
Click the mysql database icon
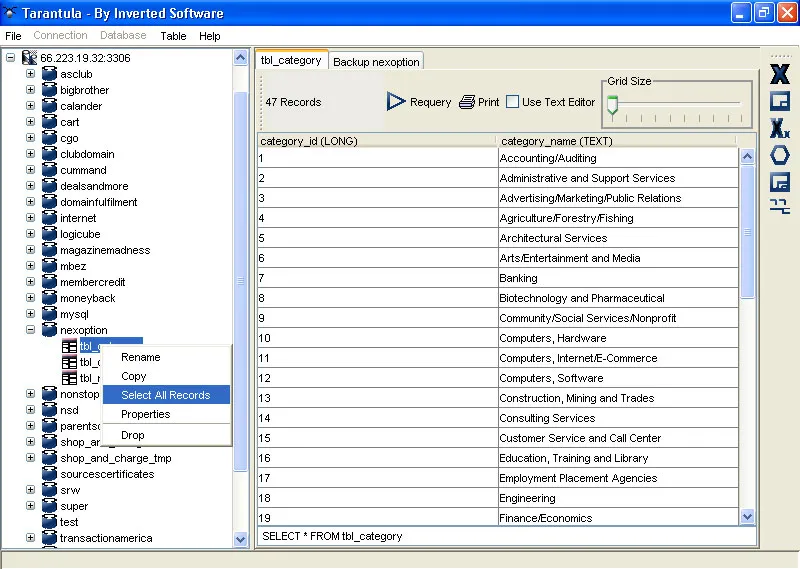tap(49, 314)
